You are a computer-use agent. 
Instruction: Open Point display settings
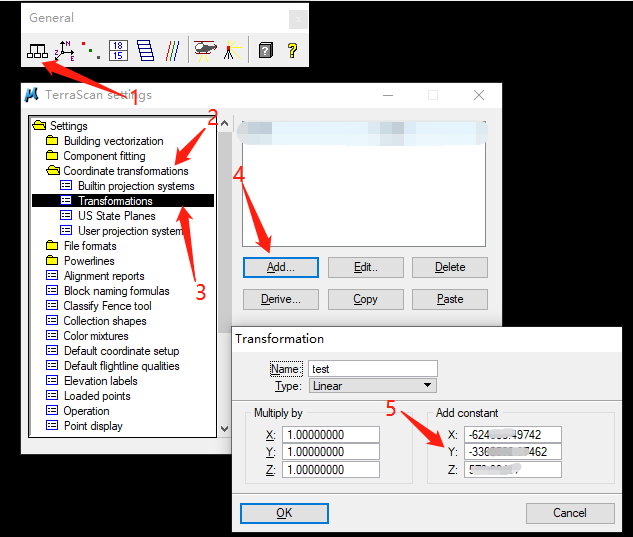coord(93,426)
